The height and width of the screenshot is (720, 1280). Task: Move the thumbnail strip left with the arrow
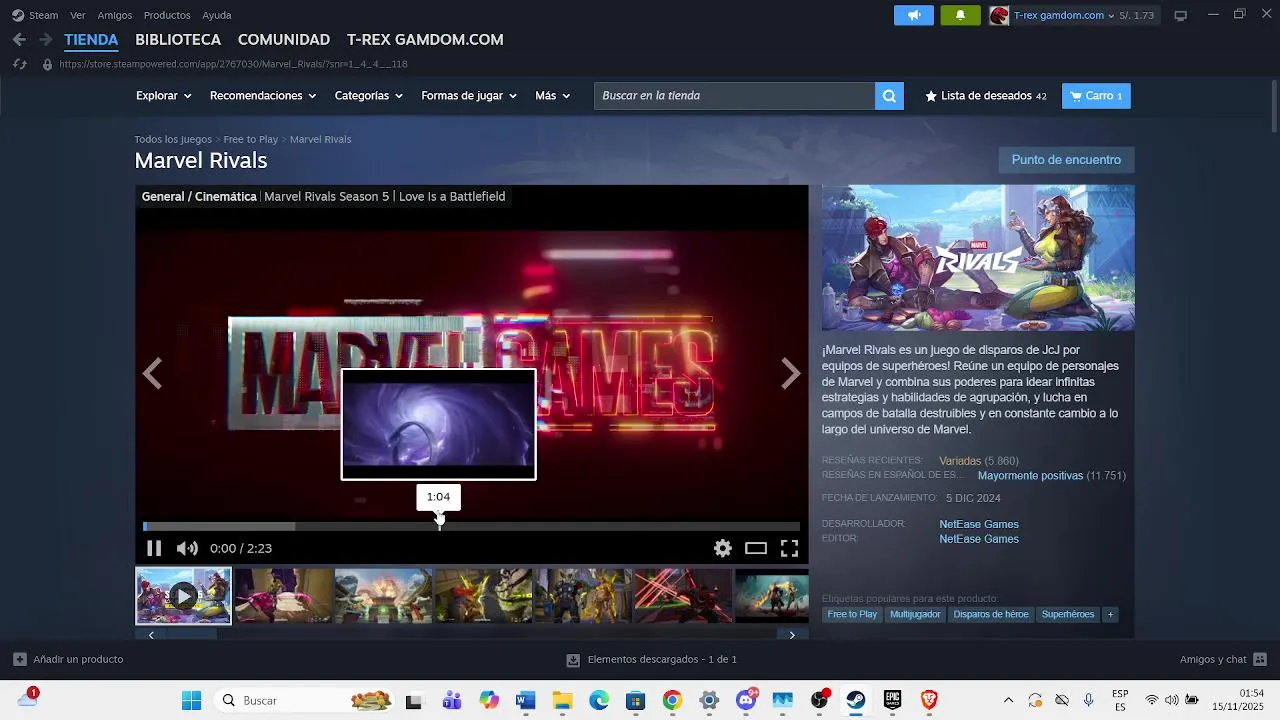pos(152,635)
